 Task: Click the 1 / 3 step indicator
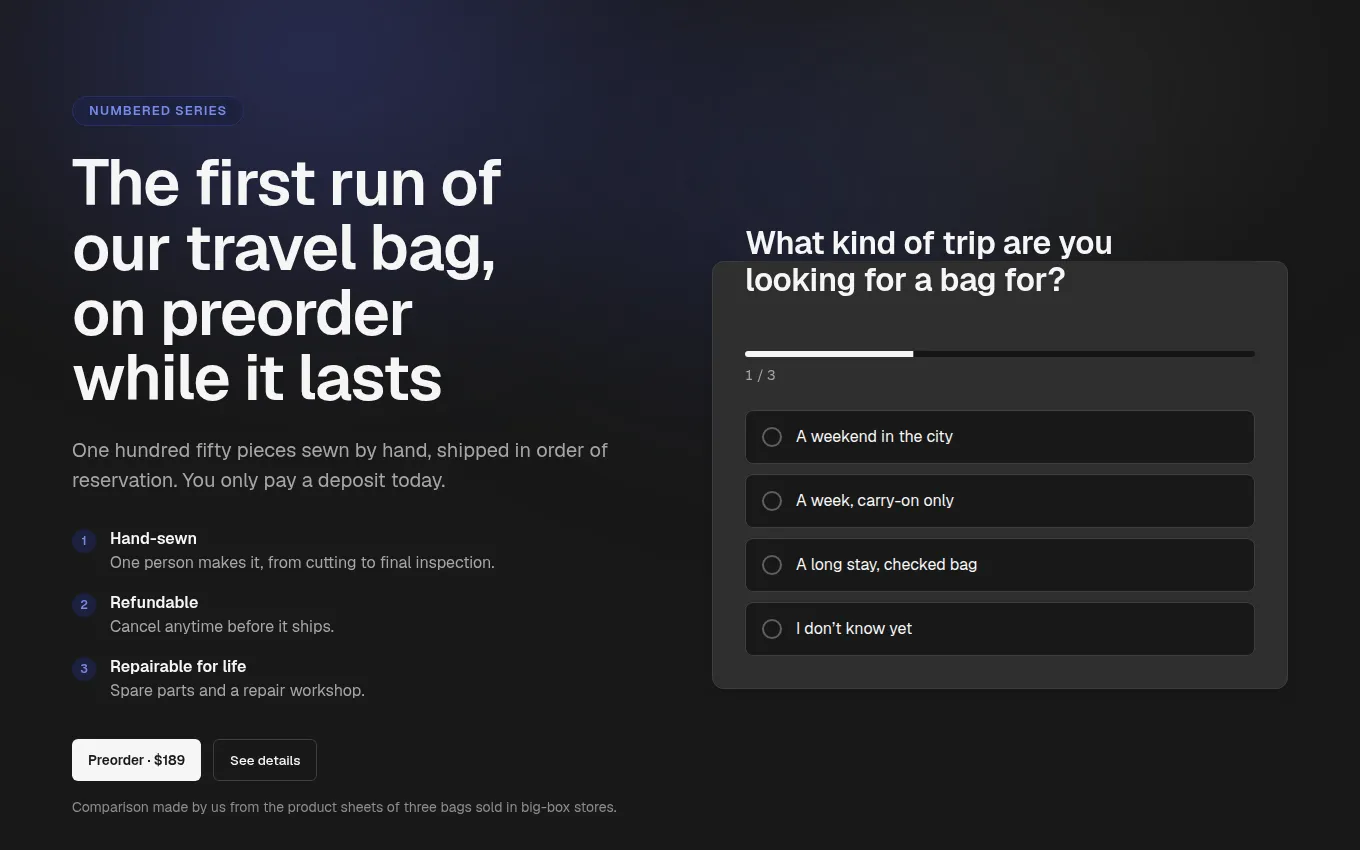coord(760,375)
